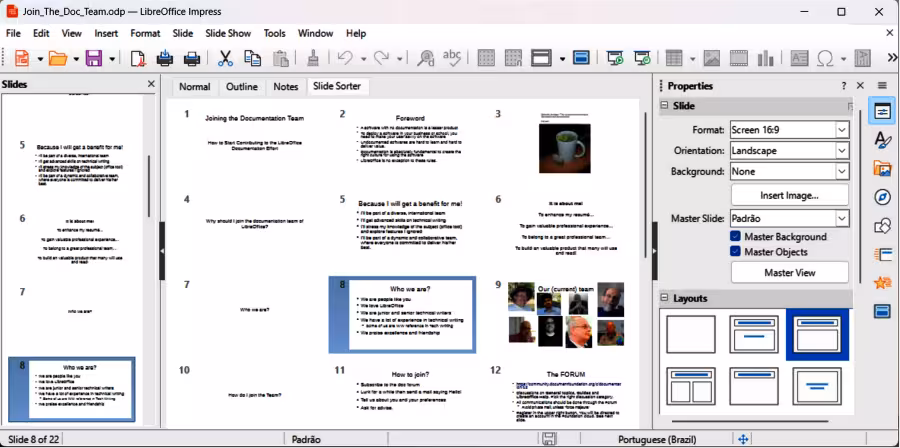Screen dimensions: 900x448
Task: Open the Animation sidebar deck
Action: (882, 282)
